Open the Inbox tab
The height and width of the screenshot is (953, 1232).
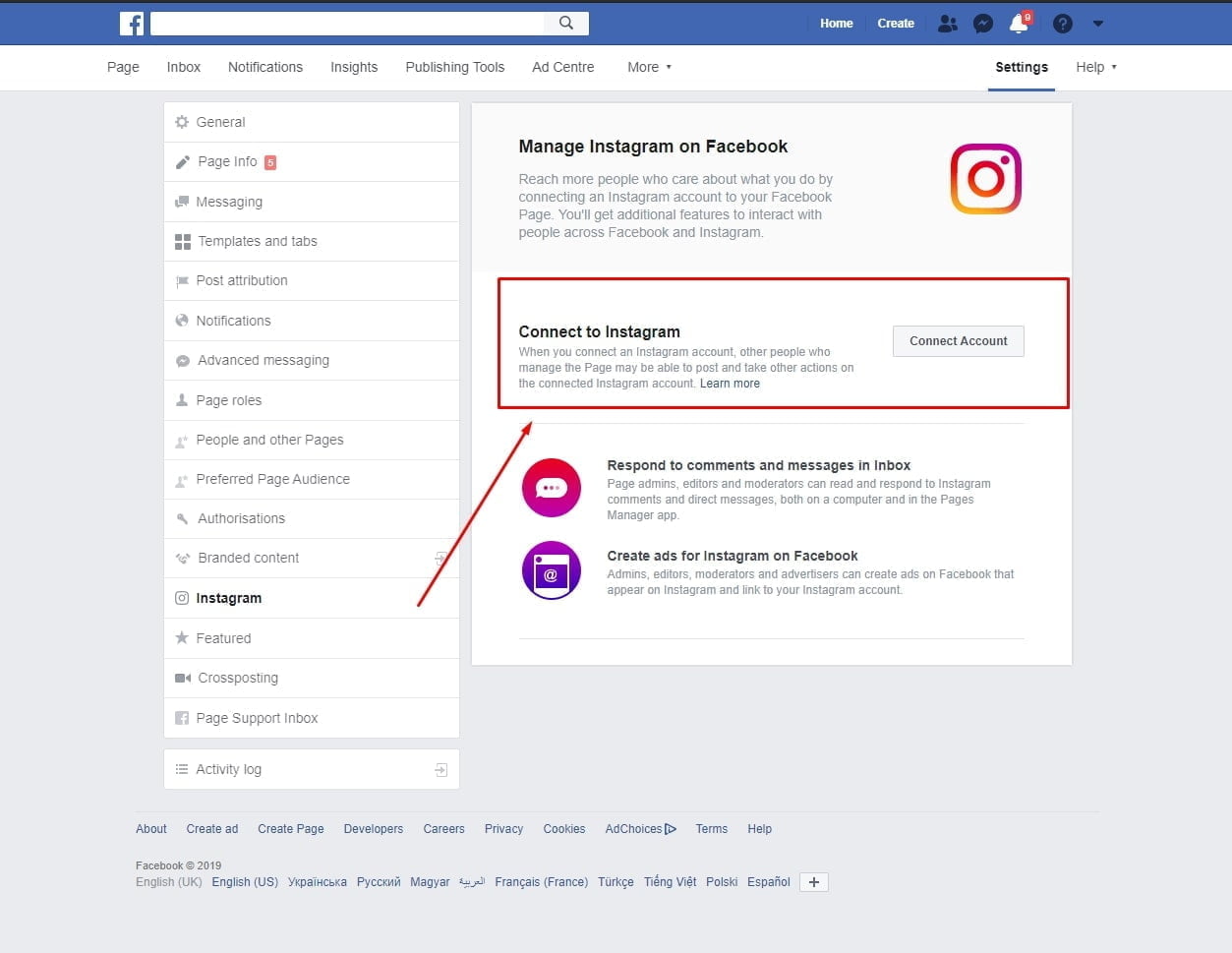pyautogui.click(x=184, y=67)
